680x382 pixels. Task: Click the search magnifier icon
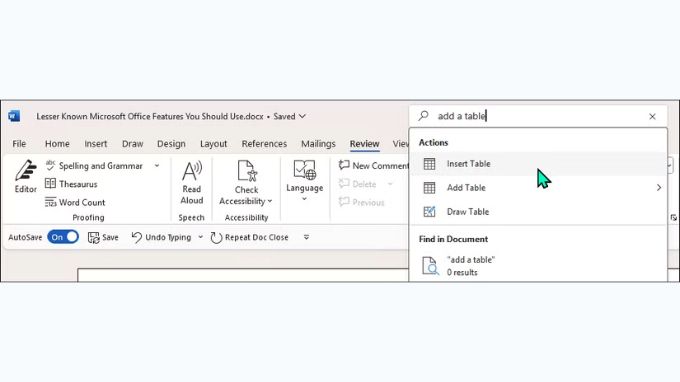pos(423,116)
